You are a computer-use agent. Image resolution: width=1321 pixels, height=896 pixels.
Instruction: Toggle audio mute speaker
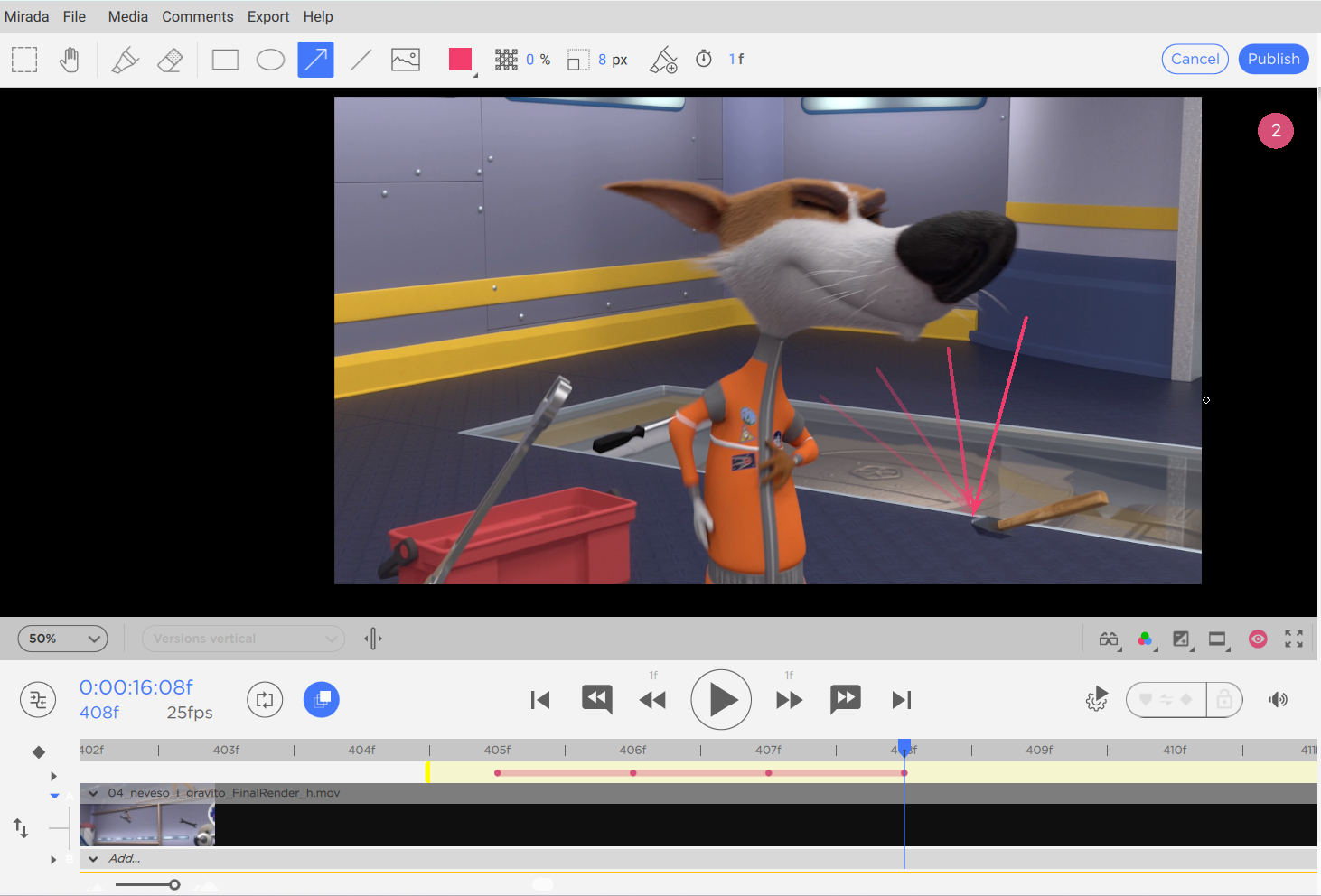[x=1278, y=699]
